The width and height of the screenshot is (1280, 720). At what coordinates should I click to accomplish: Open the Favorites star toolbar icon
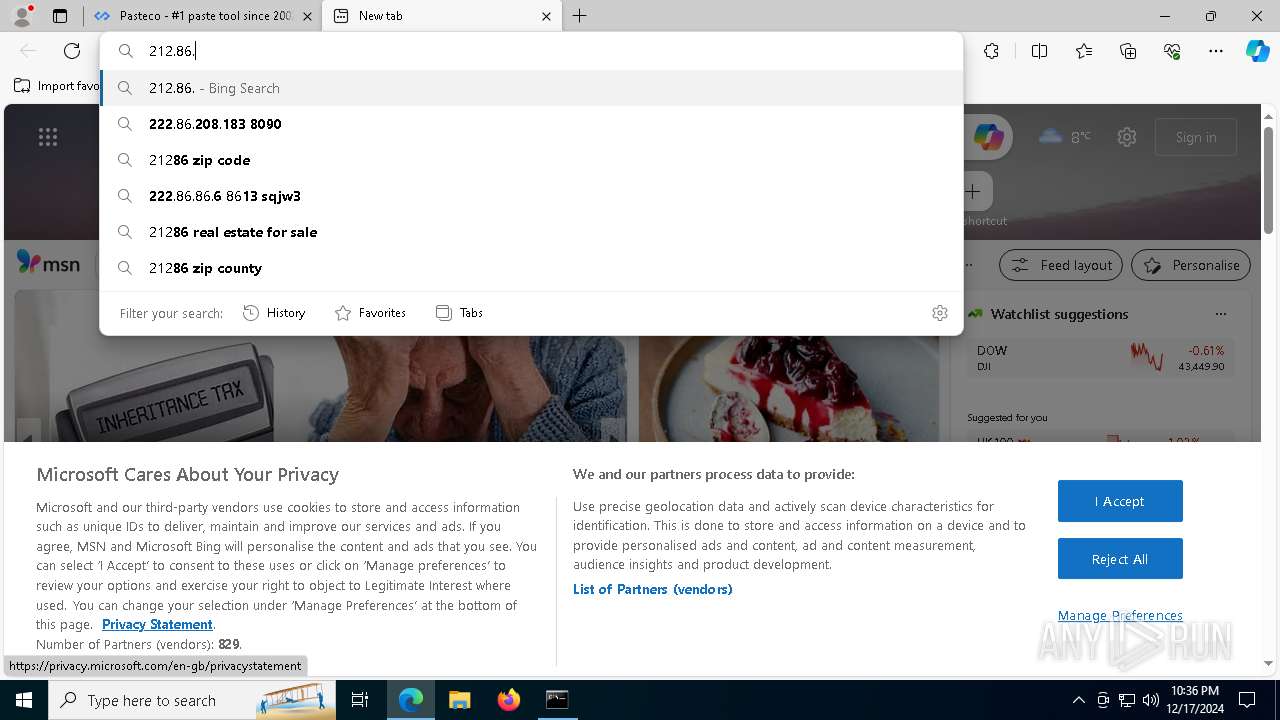pyautogui.click(x=1084, y=51)
